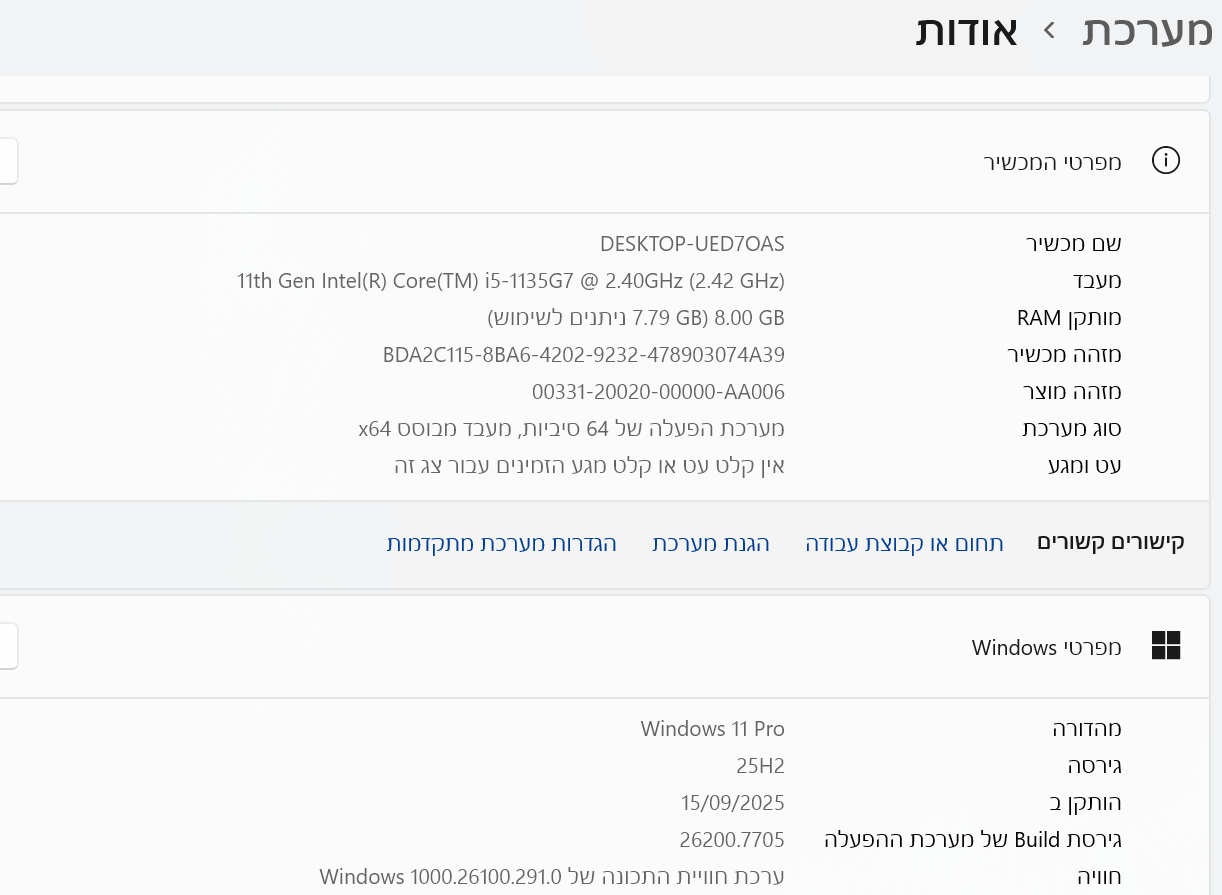Click the product ID 00331-20020-00000-AA006
This screenshot has width=1222, height=895.
click(658, 391)
